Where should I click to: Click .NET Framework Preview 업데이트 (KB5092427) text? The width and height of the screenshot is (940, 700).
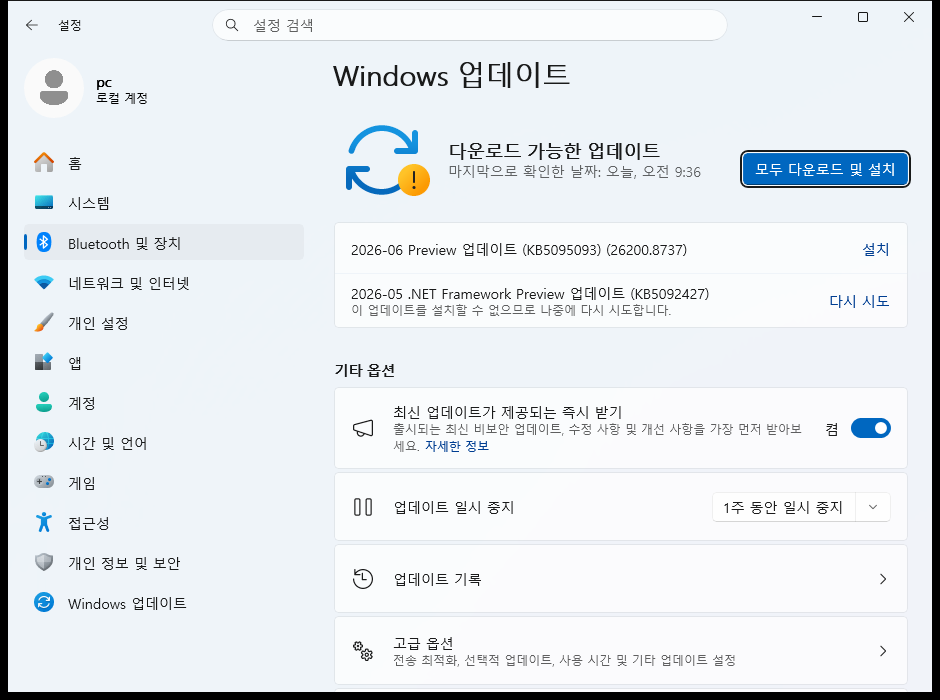coord(530,294)
